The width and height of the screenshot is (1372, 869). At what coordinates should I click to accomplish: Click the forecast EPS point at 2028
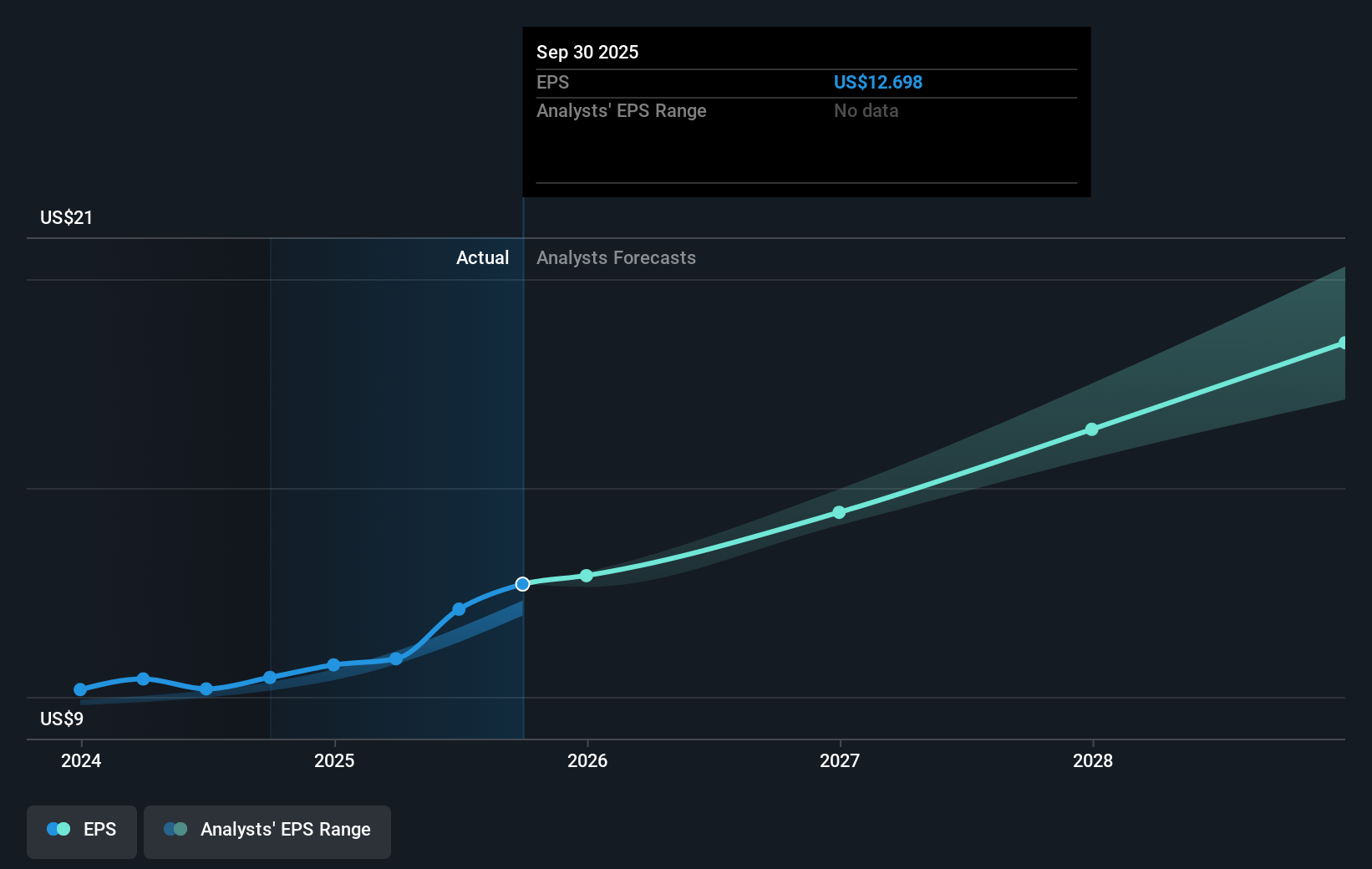pyautogui.click(x=1091, y=429)
